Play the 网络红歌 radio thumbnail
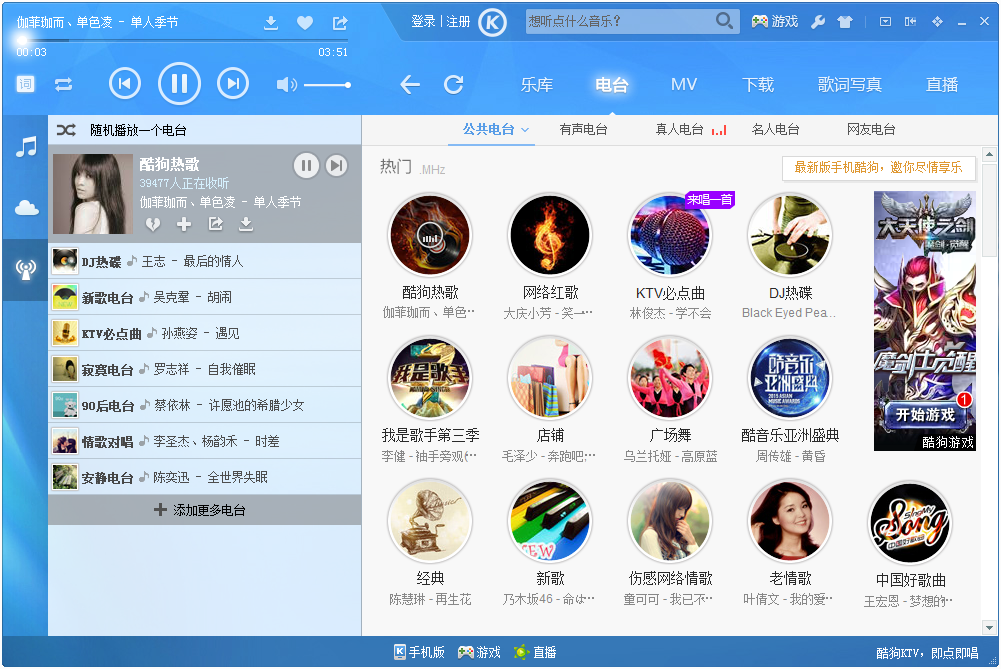The width and height of the screenshot is (1001, 669). pyautogui.click(x=550, y=235)
